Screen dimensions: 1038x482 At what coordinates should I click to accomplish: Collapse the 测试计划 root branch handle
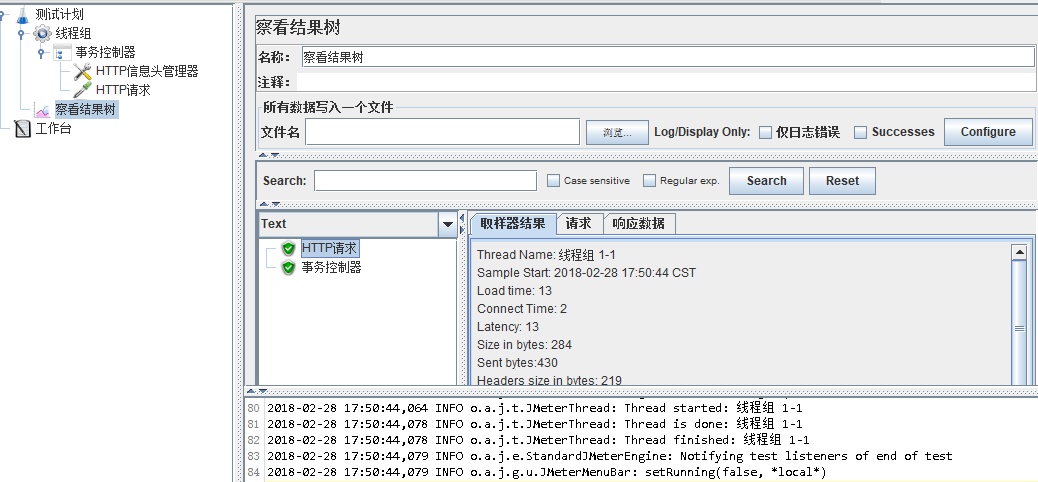(3, 15)
